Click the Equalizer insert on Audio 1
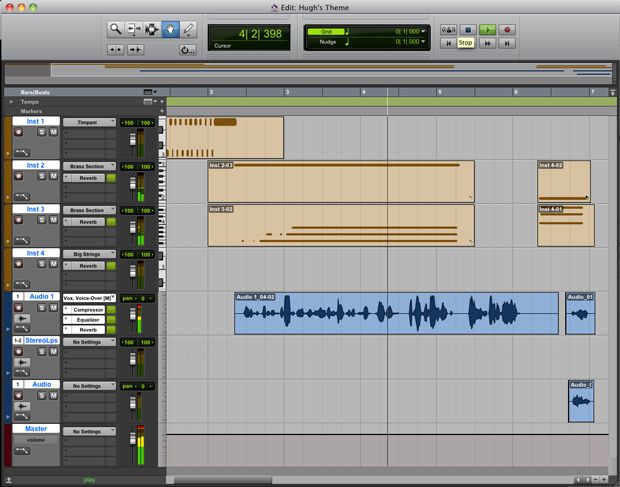The height and width of the screenshot is (487, 620). [87, 320]
